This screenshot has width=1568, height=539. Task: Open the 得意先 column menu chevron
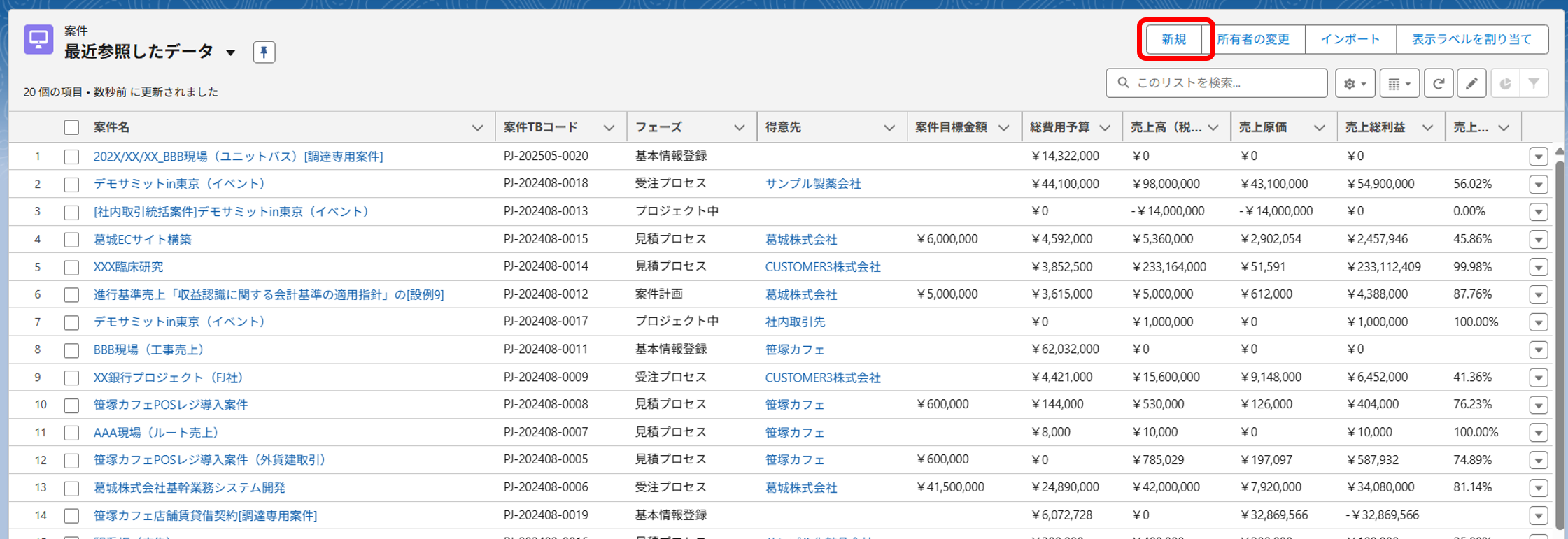pyautogui.click(x=889, y=128)
